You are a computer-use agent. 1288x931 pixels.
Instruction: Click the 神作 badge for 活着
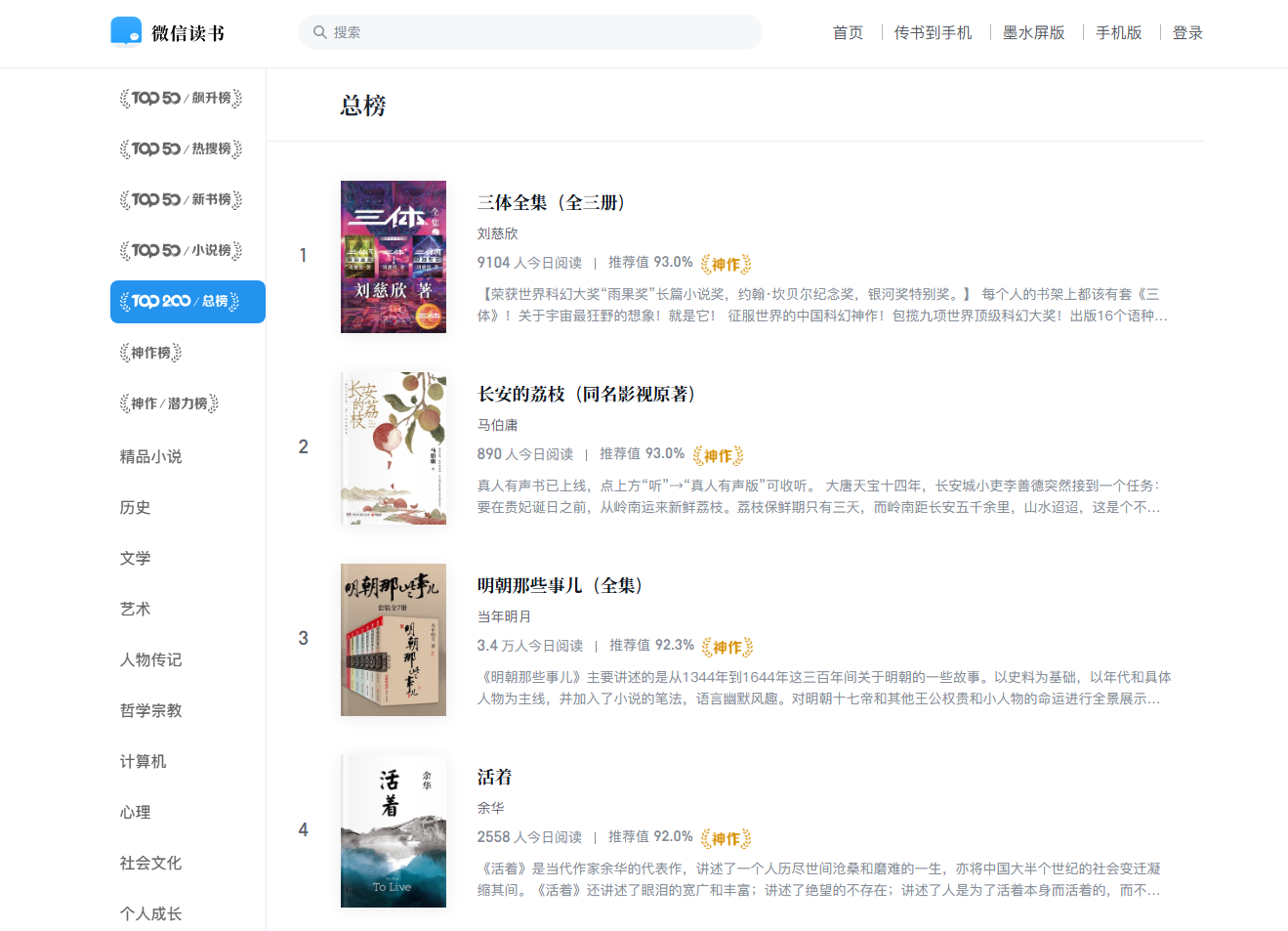tap(726, 838)
